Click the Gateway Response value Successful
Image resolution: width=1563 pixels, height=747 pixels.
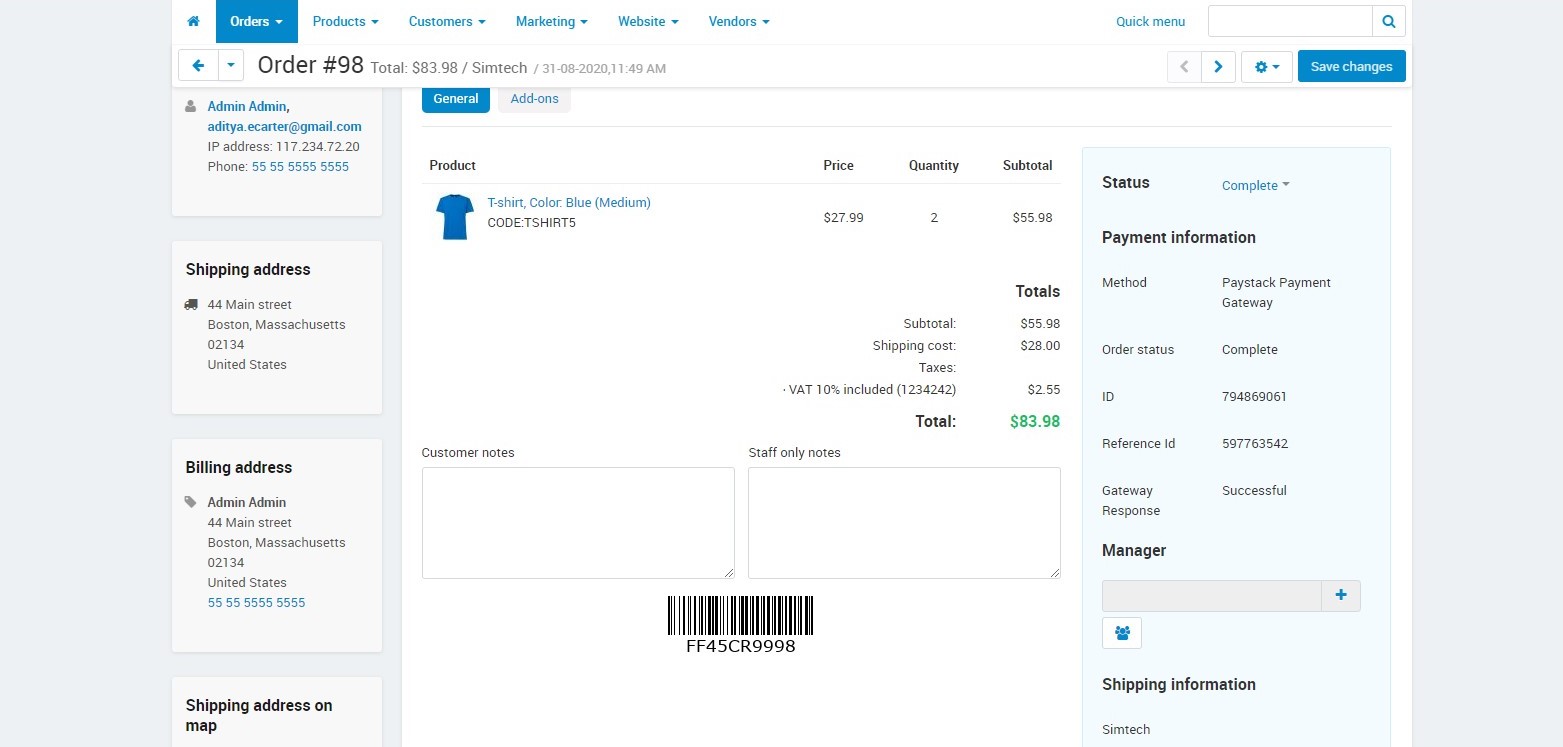coord(1254,490)
